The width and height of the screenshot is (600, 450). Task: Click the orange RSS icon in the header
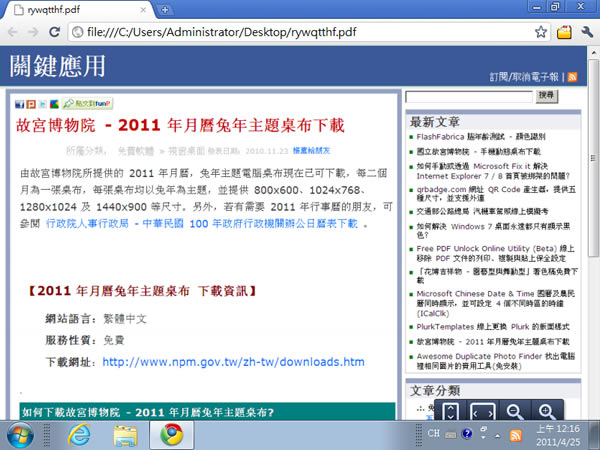click(x=572, y=77)
